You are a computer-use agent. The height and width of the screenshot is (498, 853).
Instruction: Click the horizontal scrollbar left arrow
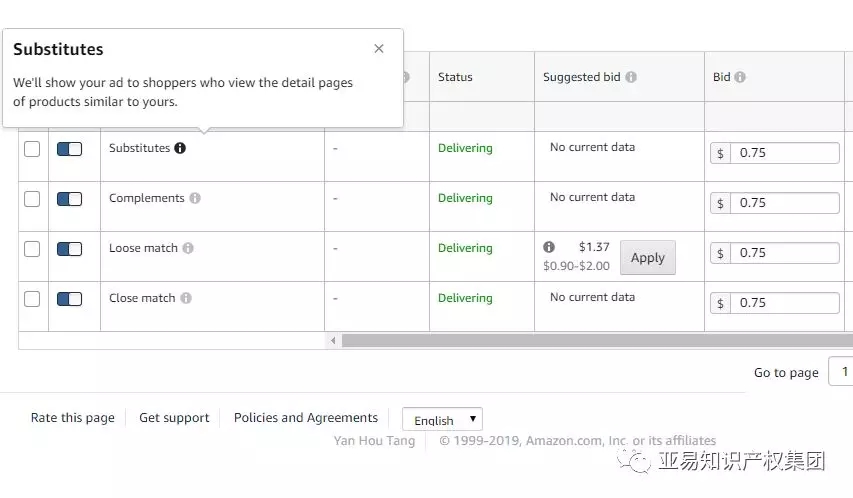coord(333,341)
